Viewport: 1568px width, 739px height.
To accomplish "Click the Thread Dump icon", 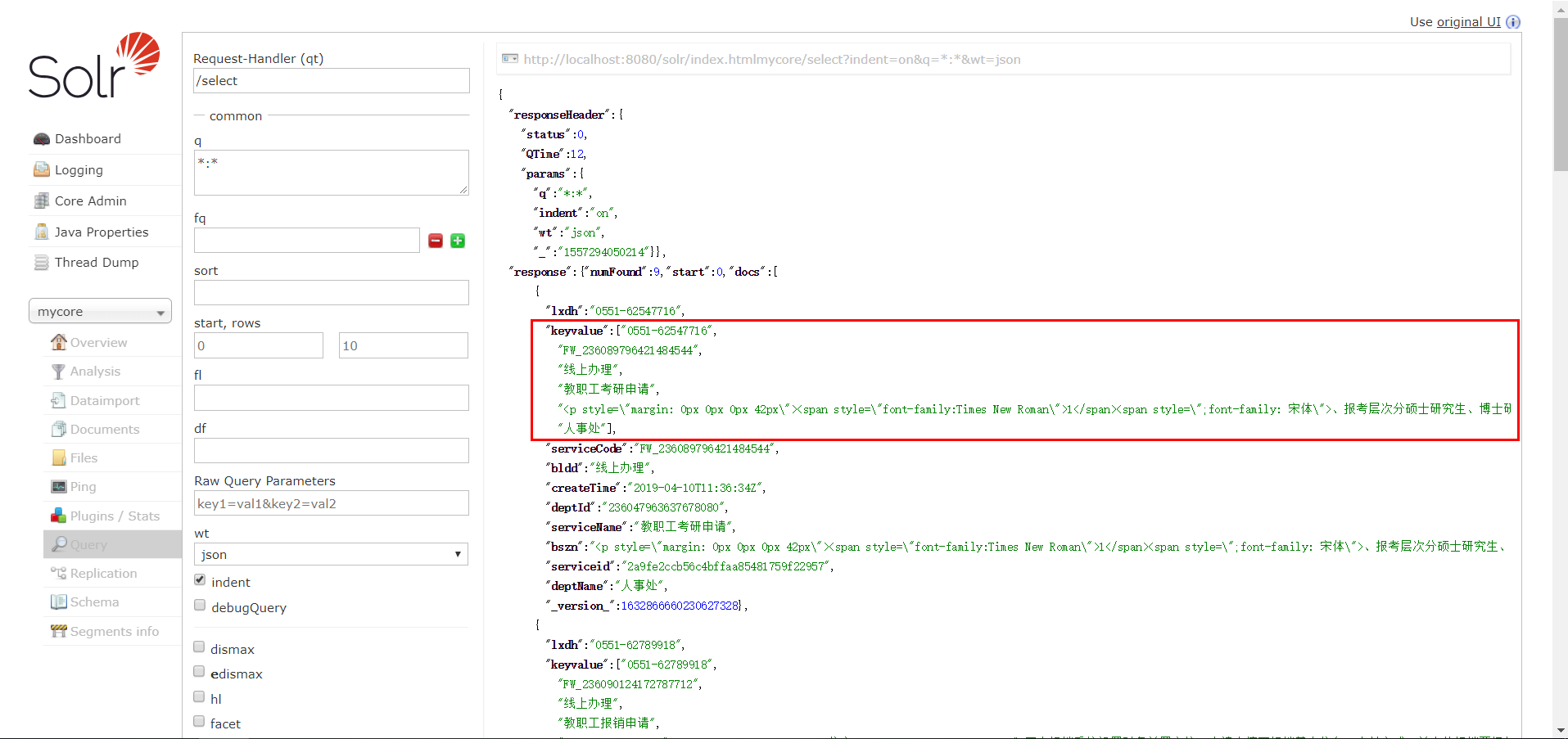I will (42, 263).
